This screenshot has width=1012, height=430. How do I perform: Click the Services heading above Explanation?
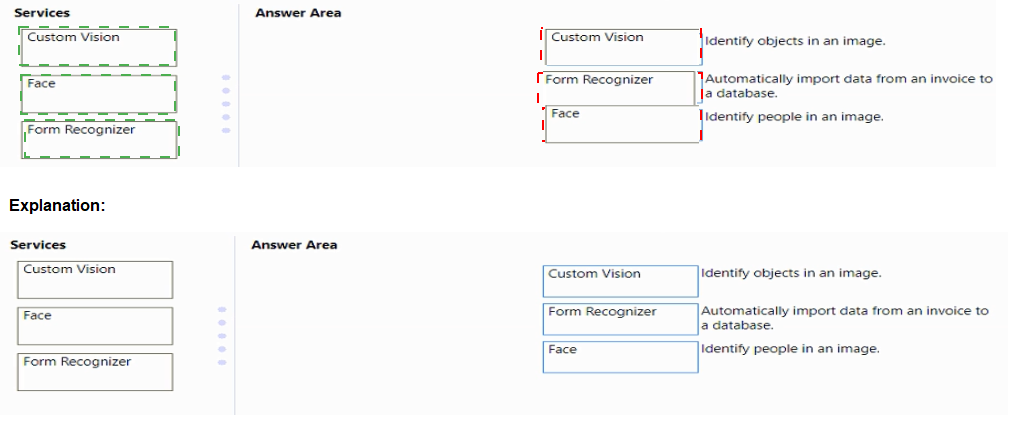[x=41, y=13]
